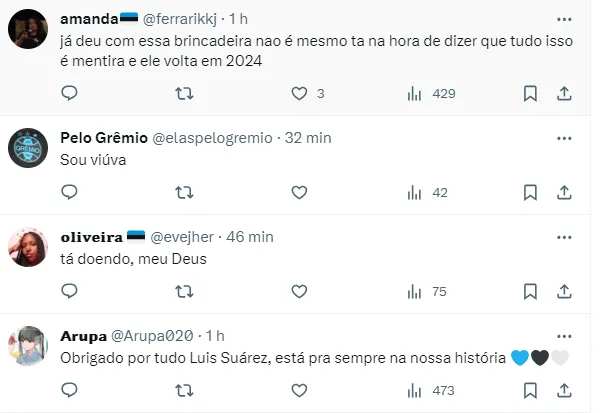
Task: Click Arupa's profile avatar
Action: (28, 345)
